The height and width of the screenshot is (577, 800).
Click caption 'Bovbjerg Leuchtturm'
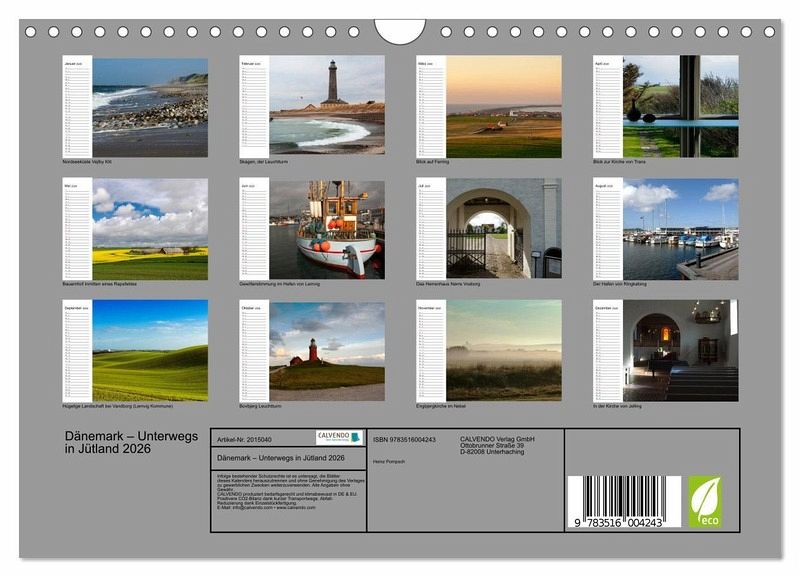[x=260, y=406]
